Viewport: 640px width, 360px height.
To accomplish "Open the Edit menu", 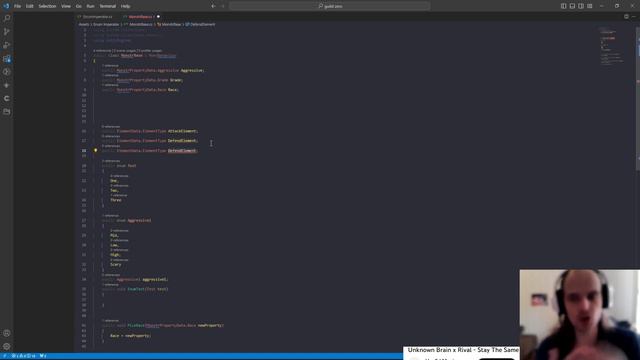I will click(29, 6).
